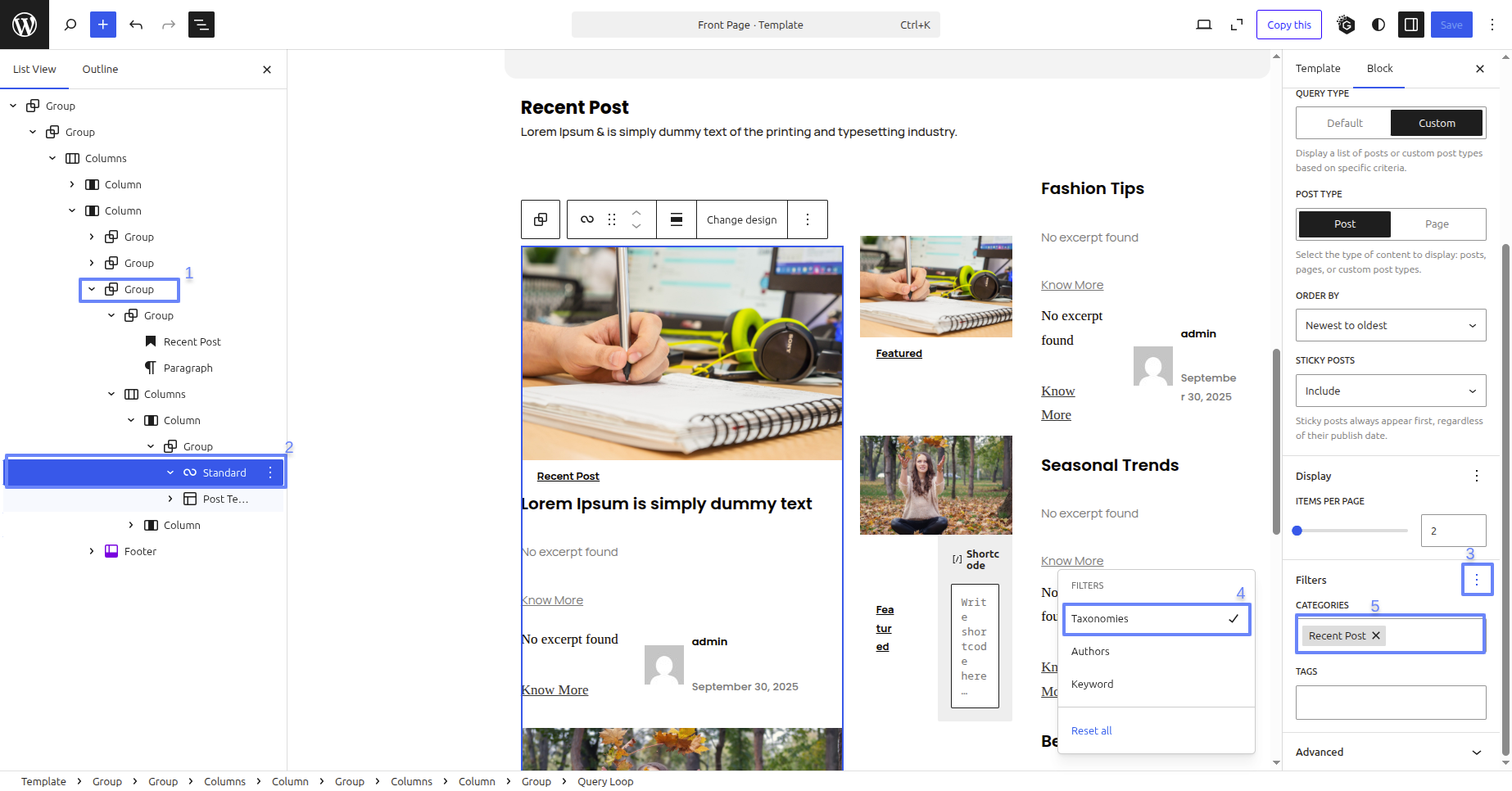The width and height of the screenshot is (1512, 791).
Task: Open the Order By dropdown
Action: [1390, 325]
